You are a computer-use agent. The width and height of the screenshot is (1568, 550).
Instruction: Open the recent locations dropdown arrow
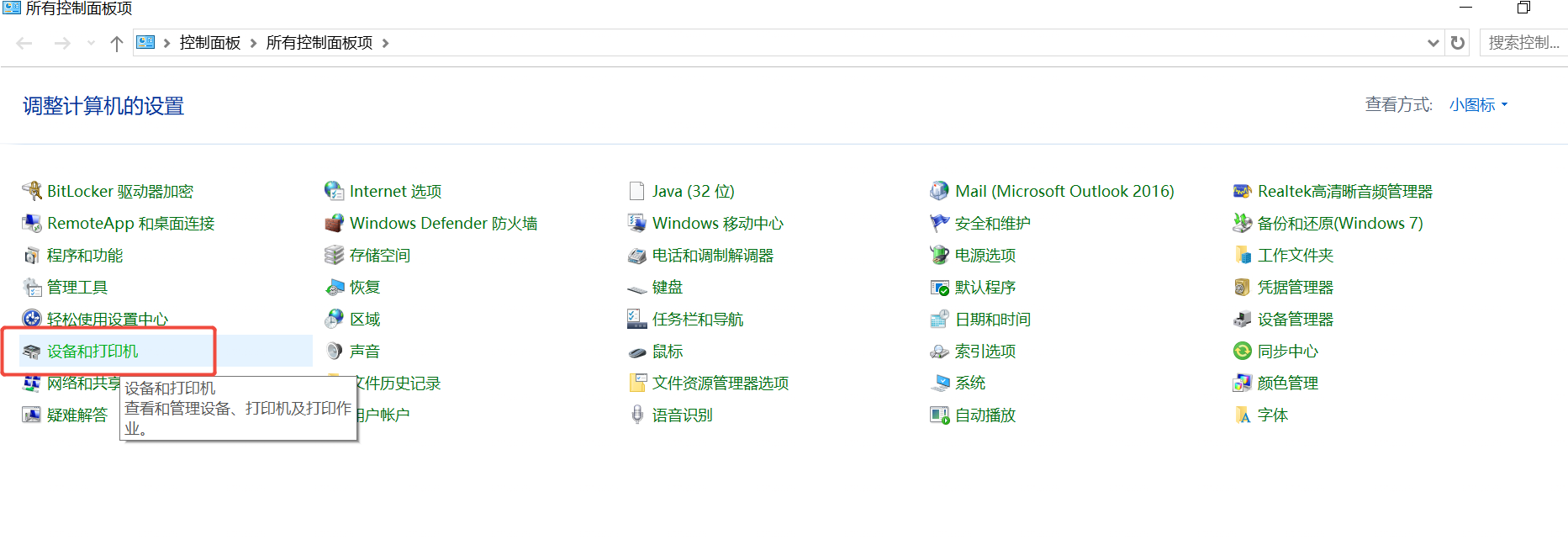point(91,43)
